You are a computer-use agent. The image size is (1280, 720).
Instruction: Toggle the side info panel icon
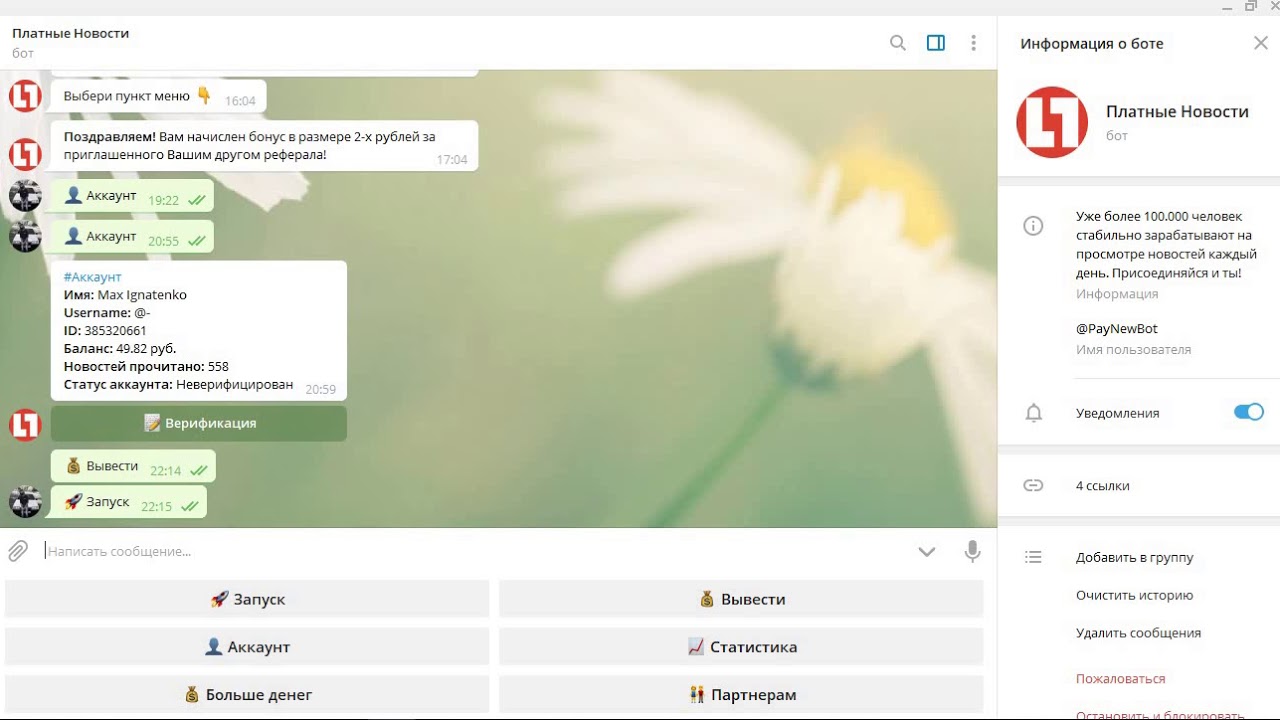coord(936,43)
